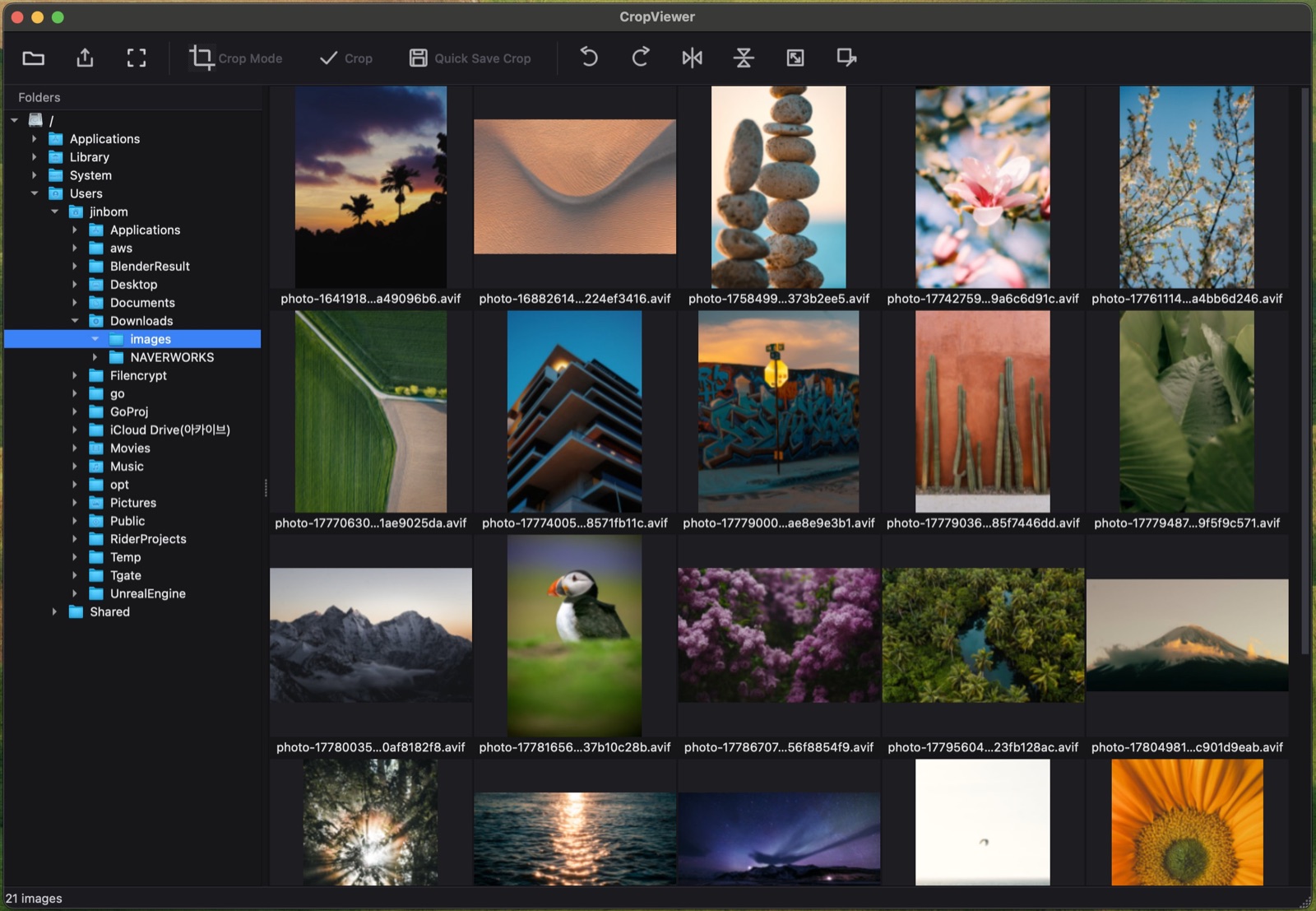This screenshot has height=911, width=1316.
Task: Select the Desktop folder
Action: (x=133, y=284)
